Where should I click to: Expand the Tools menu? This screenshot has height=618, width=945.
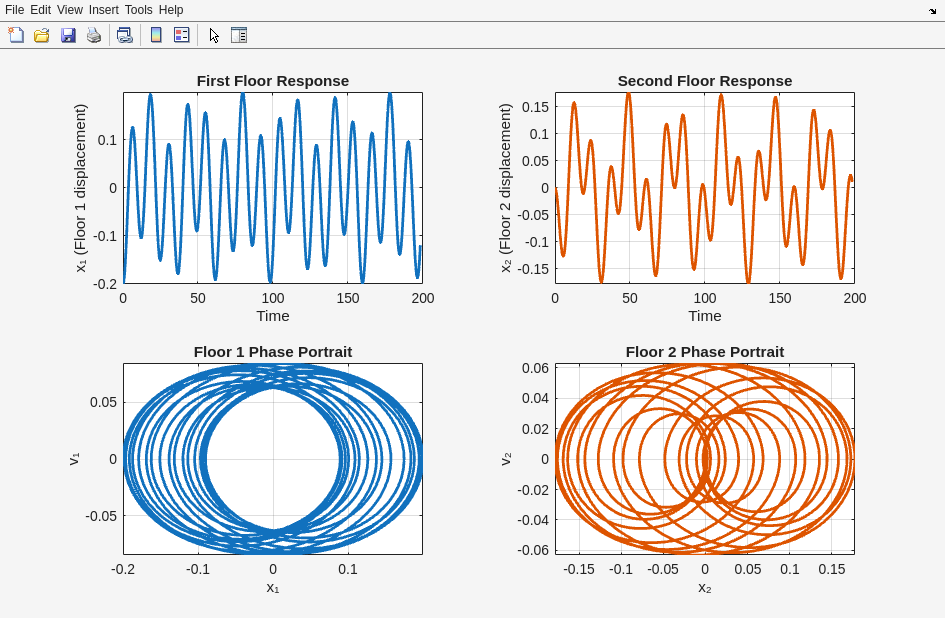(138, 10)
